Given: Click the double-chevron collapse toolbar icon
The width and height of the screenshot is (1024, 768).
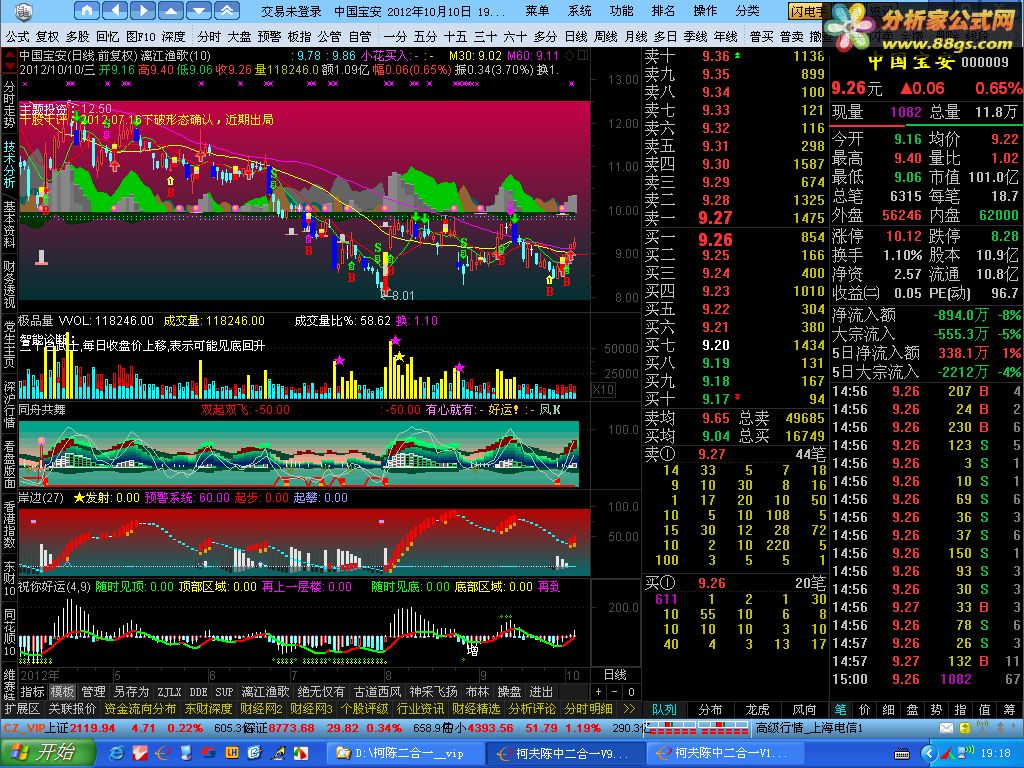Looking at the screenshot, I should click(x=227, y=10).
